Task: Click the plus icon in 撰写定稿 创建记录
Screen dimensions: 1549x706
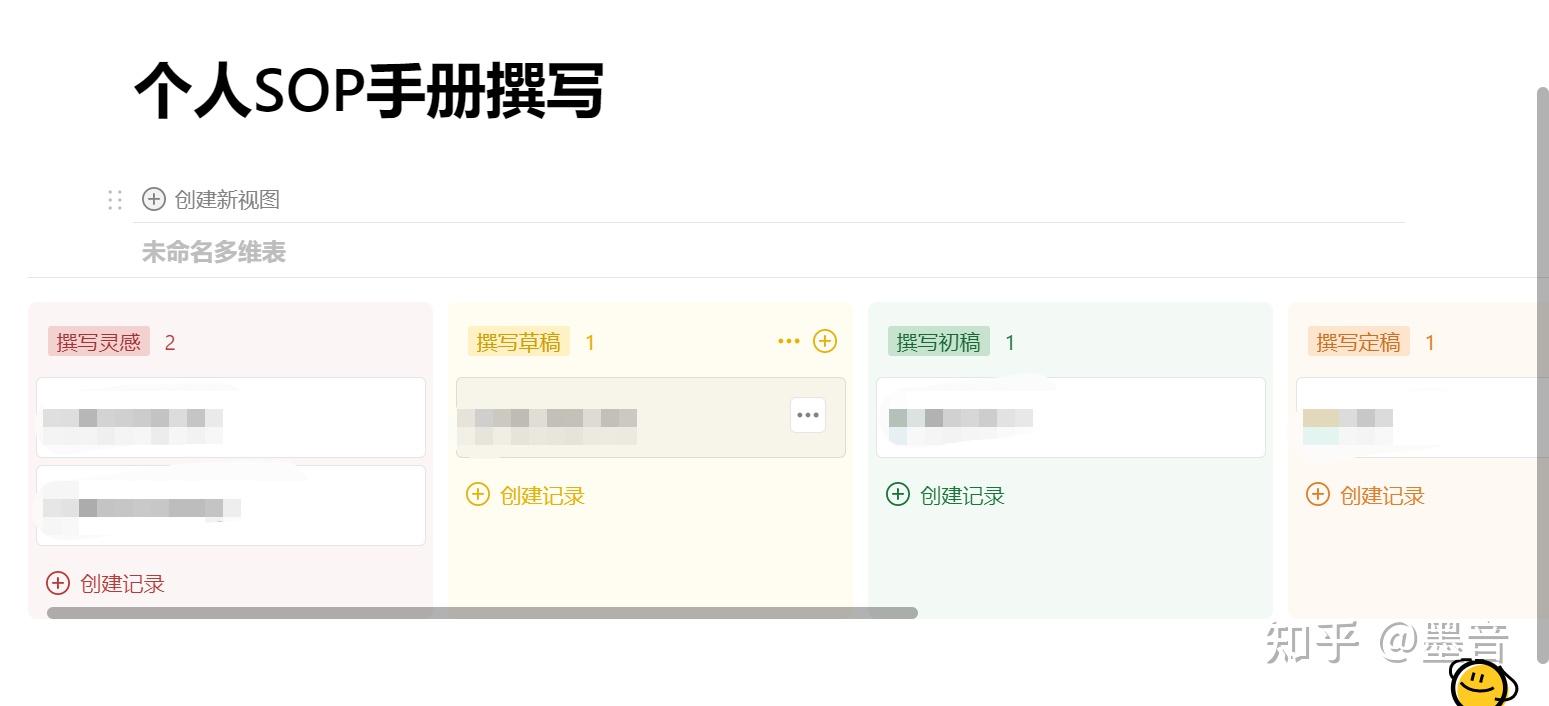Action: pyautogui.click(x=1318, y=495)
